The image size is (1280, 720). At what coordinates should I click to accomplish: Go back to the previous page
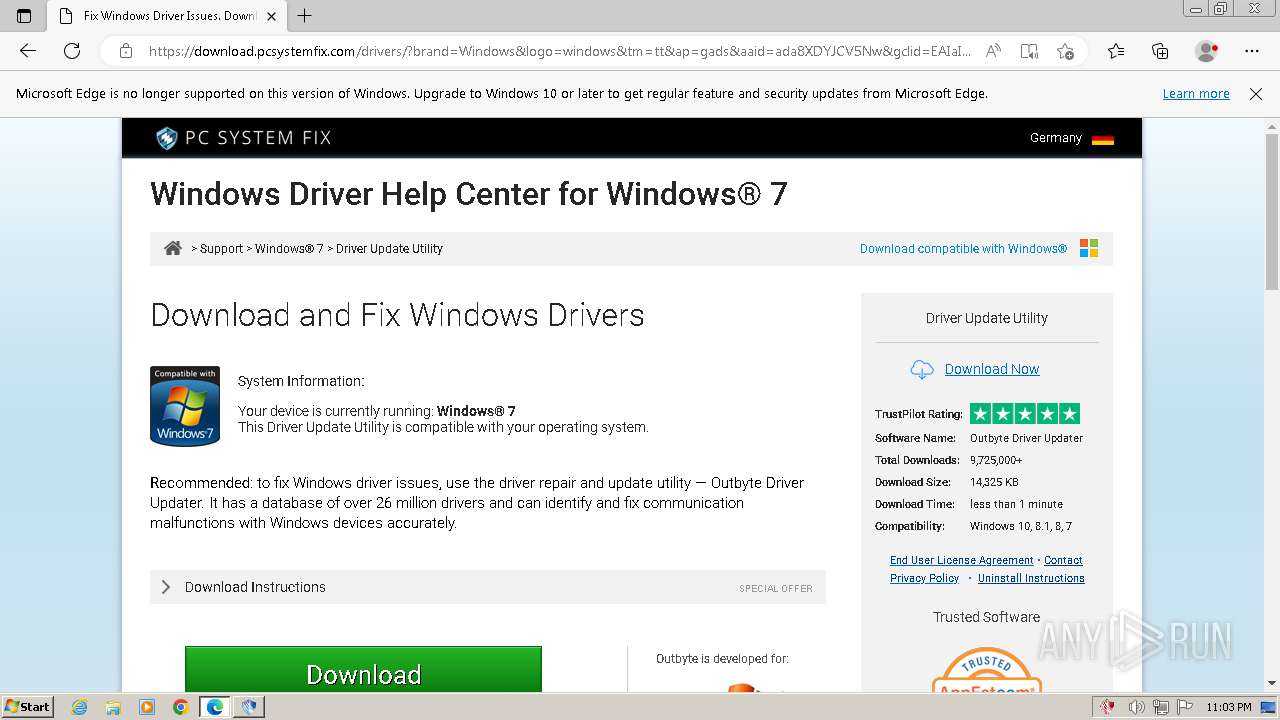28,51
